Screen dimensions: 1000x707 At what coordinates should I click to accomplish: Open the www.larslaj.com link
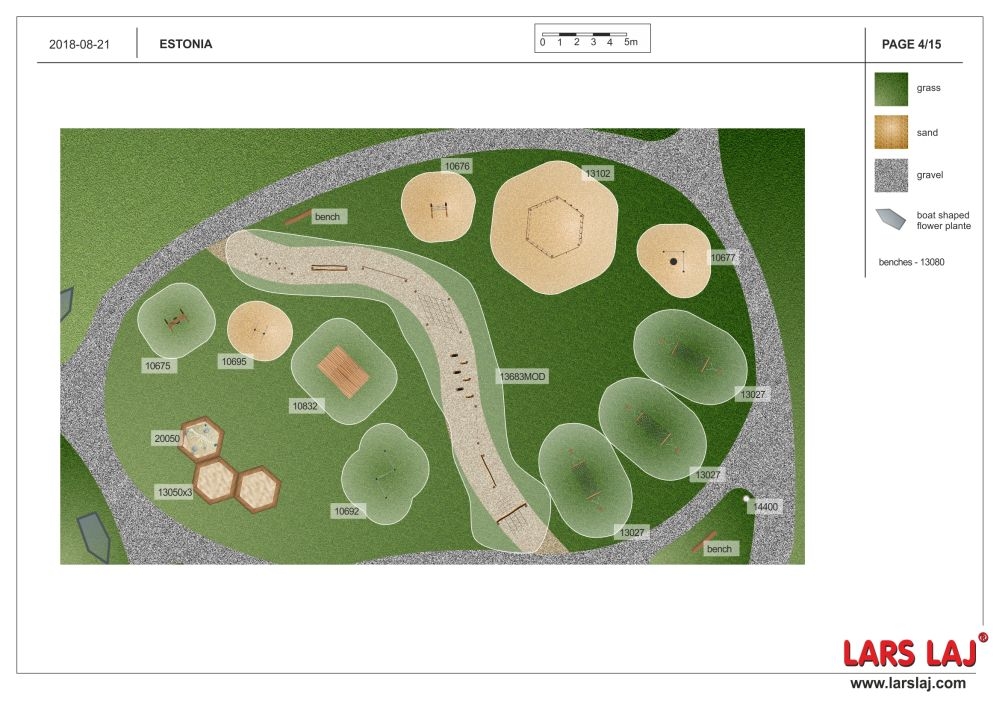point(908,683)
